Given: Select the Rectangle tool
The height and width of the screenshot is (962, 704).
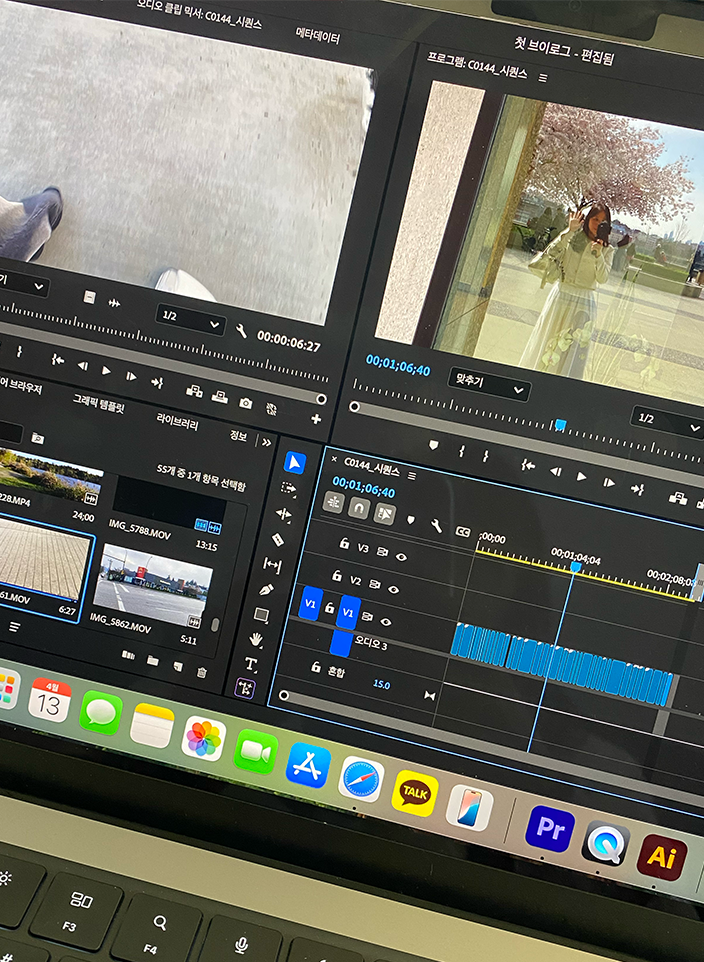Looking at the screenshot, I should [x=261, y=614].
